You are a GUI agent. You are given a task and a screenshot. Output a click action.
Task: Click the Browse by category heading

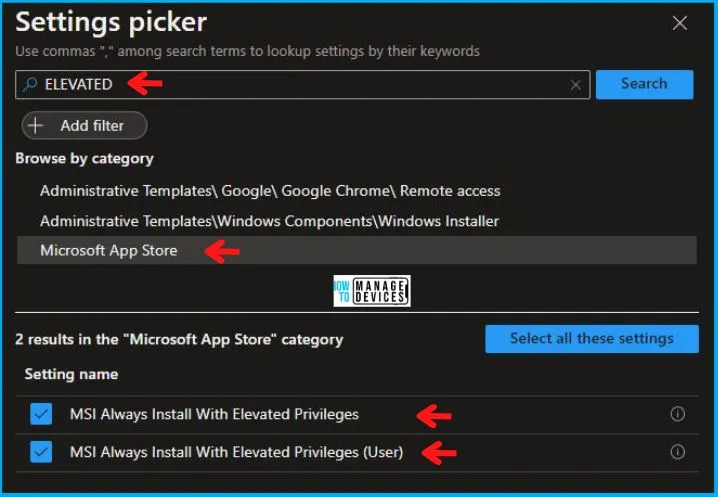(x=84, y=158)
